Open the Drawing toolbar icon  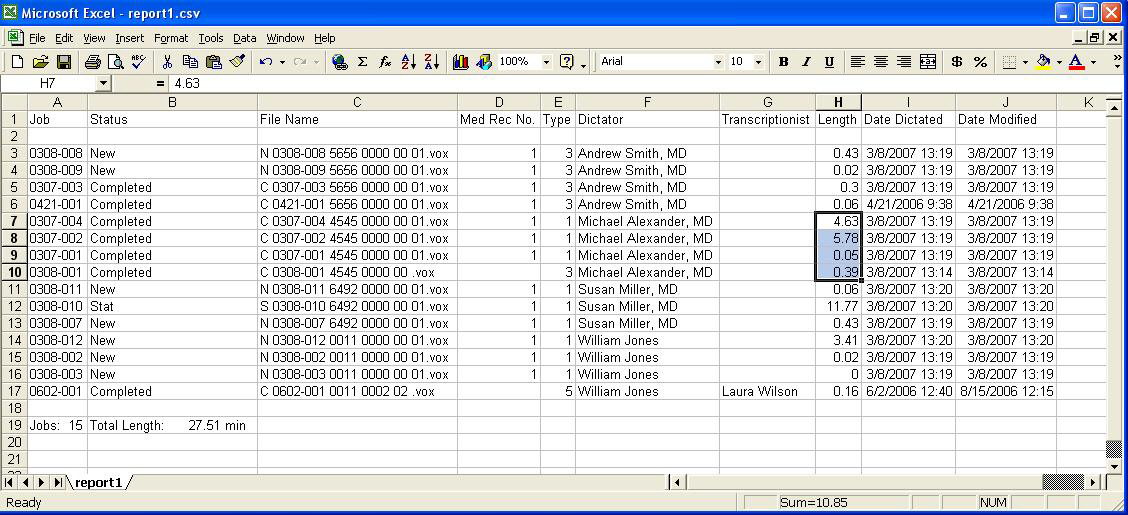point(484,62)
